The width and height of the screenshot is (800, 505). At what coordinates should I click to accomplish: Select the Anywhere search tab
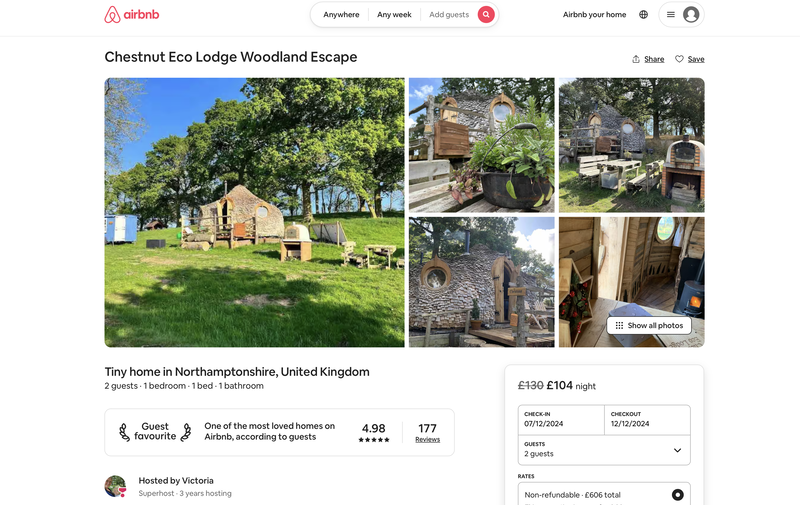341,14
